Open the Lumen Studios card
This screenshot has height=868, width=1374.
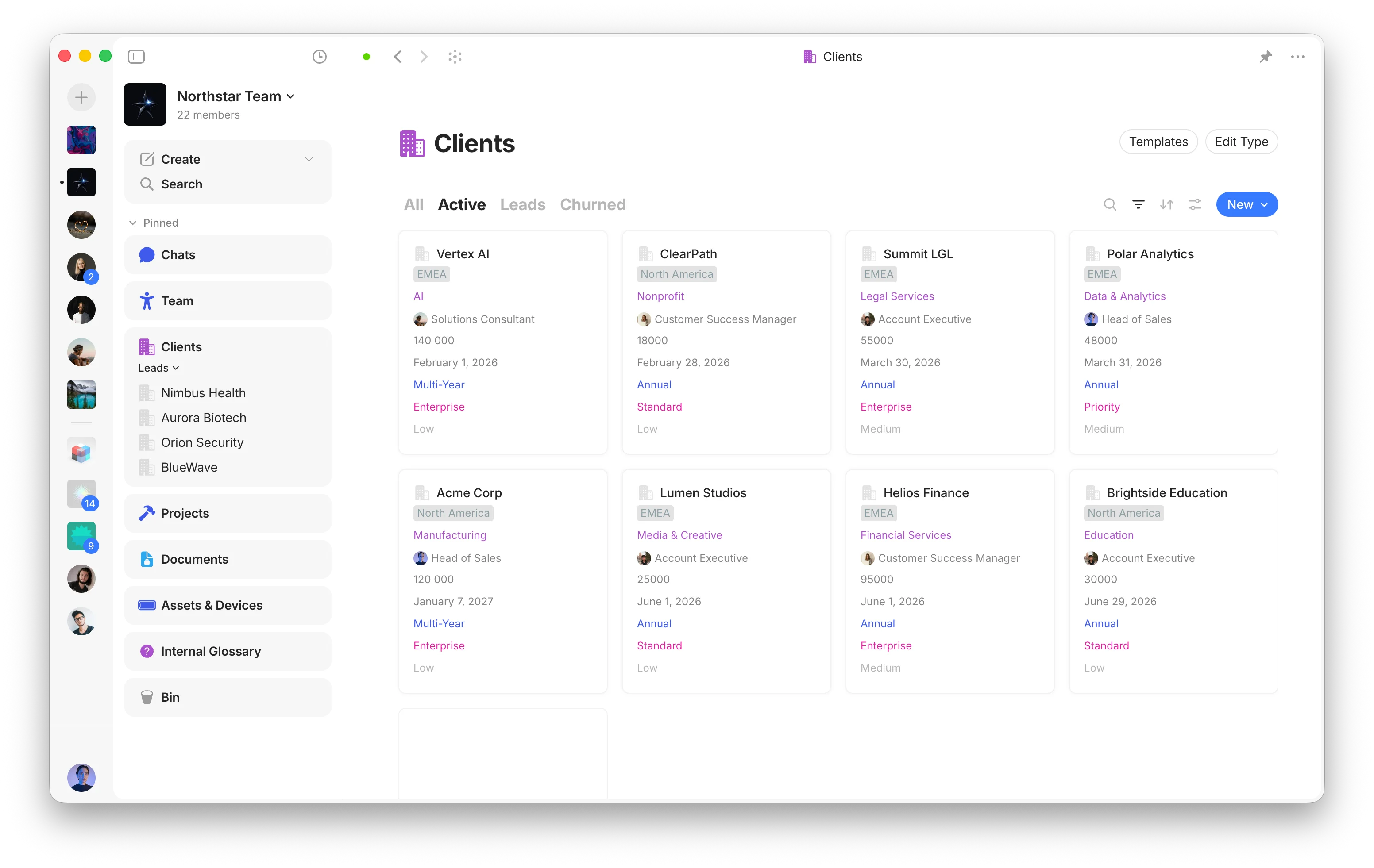point(726,581)
